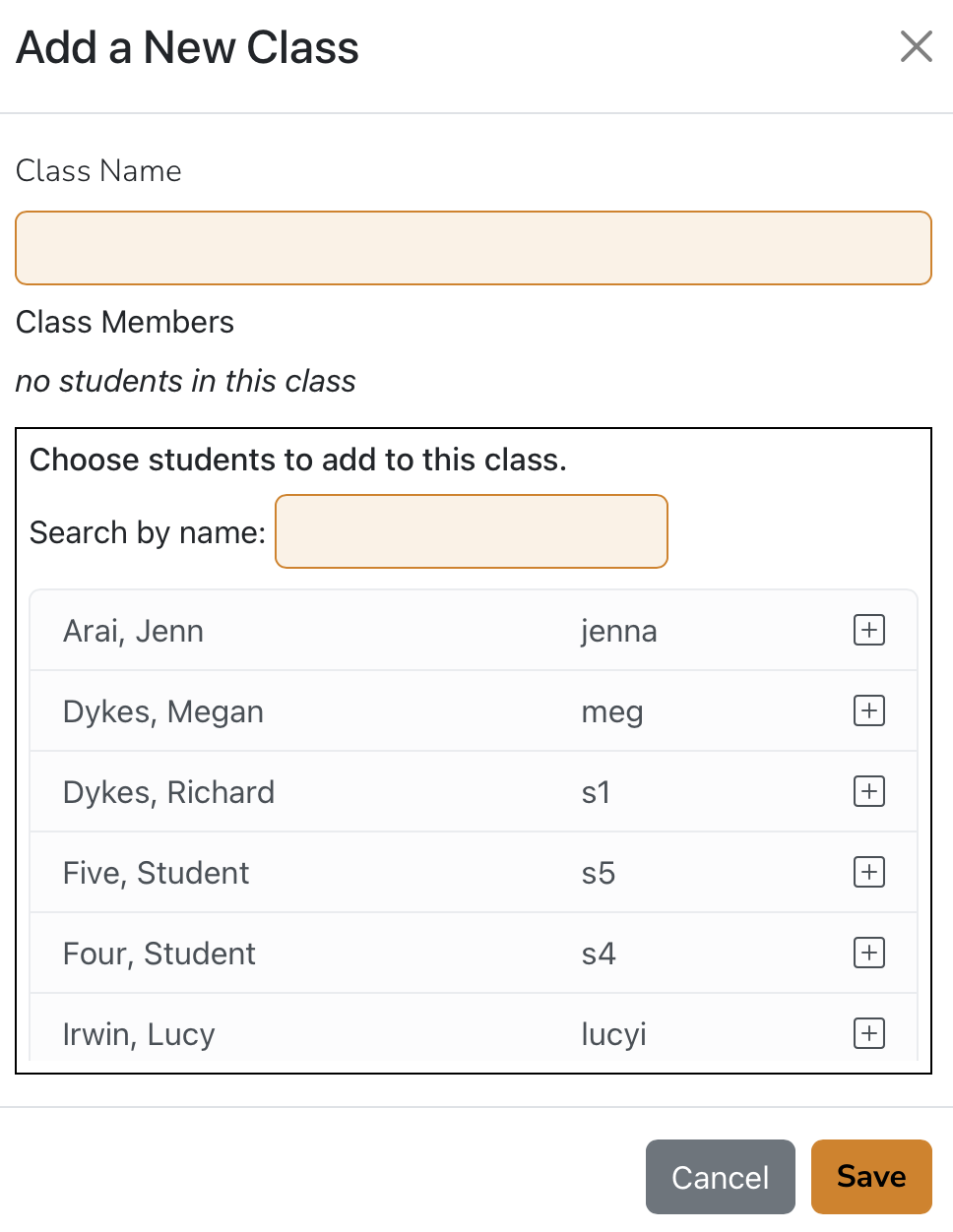Add Richard Dykes using plus icon
953x1232 pixels.
(868, 791)
